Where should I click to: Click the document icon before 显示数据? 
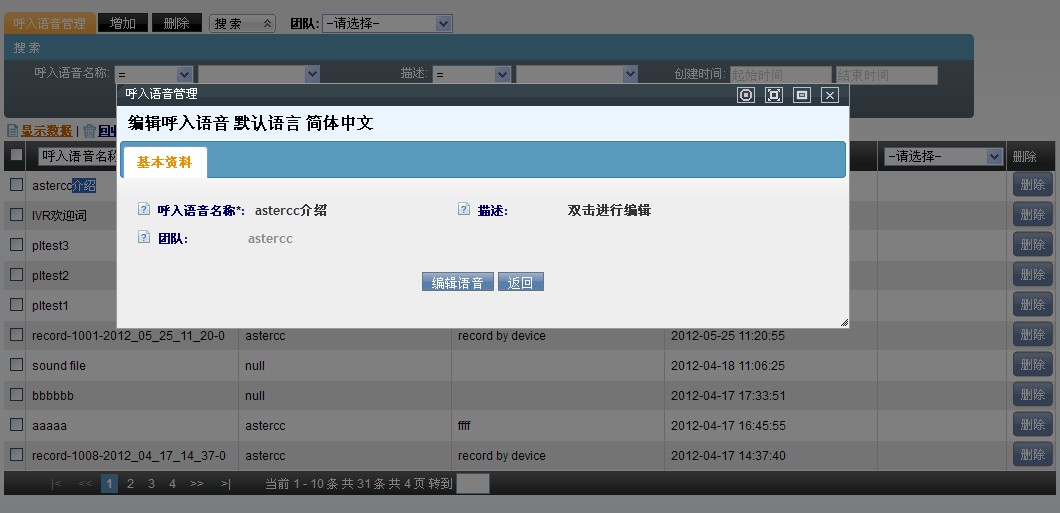pyautogui.click(x=12, y=131)
